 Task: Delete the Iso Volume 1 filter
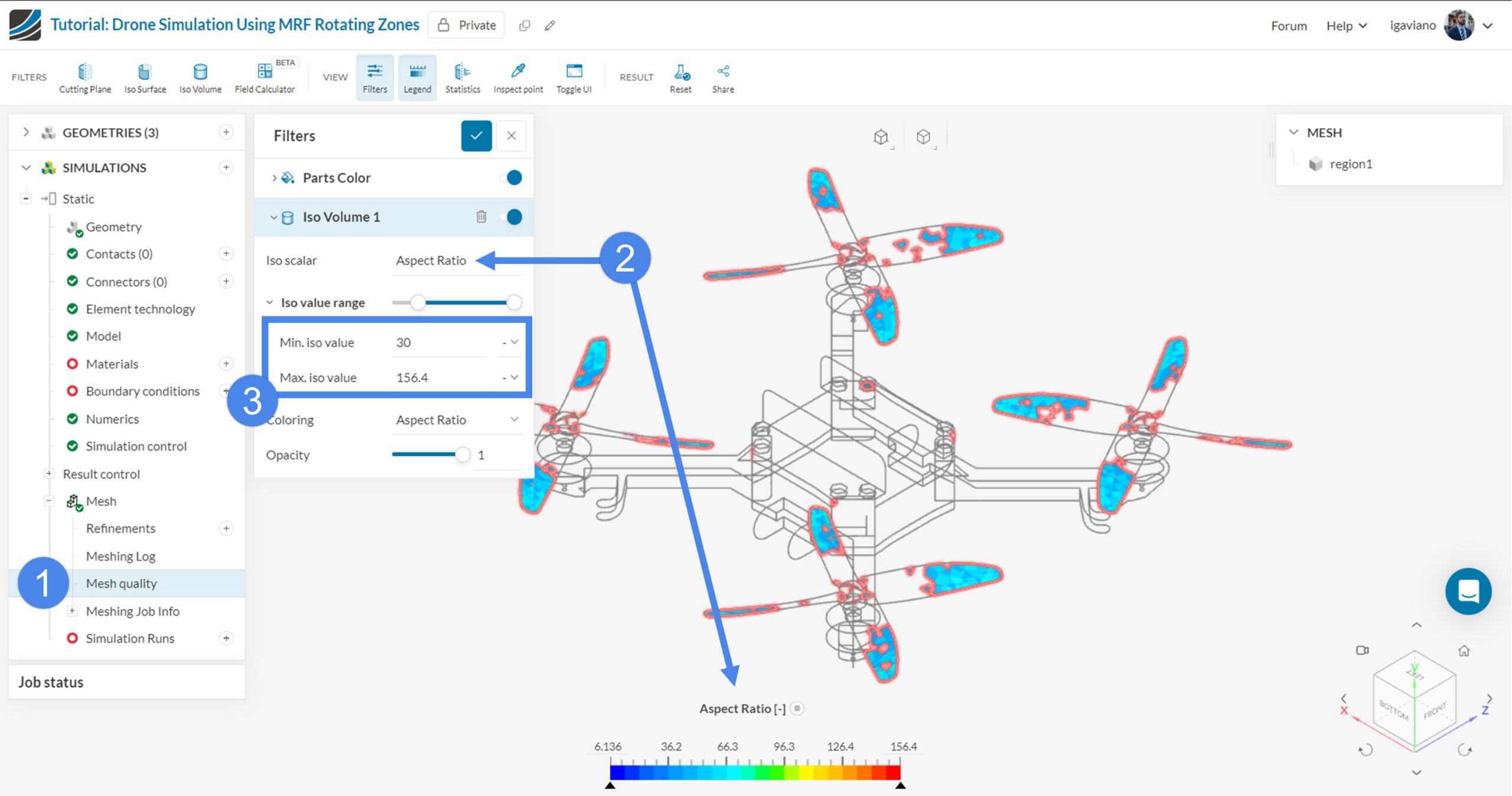481,217
